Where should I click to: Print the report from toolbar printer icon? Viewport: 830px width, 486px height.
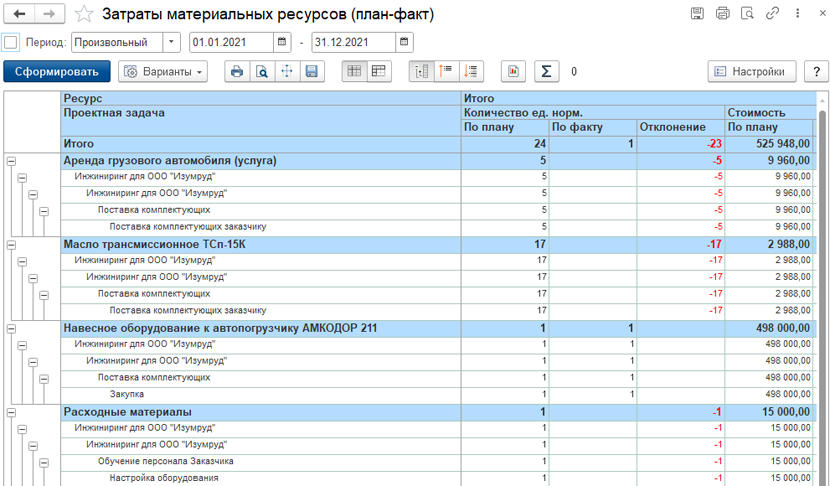coord(237,71)
